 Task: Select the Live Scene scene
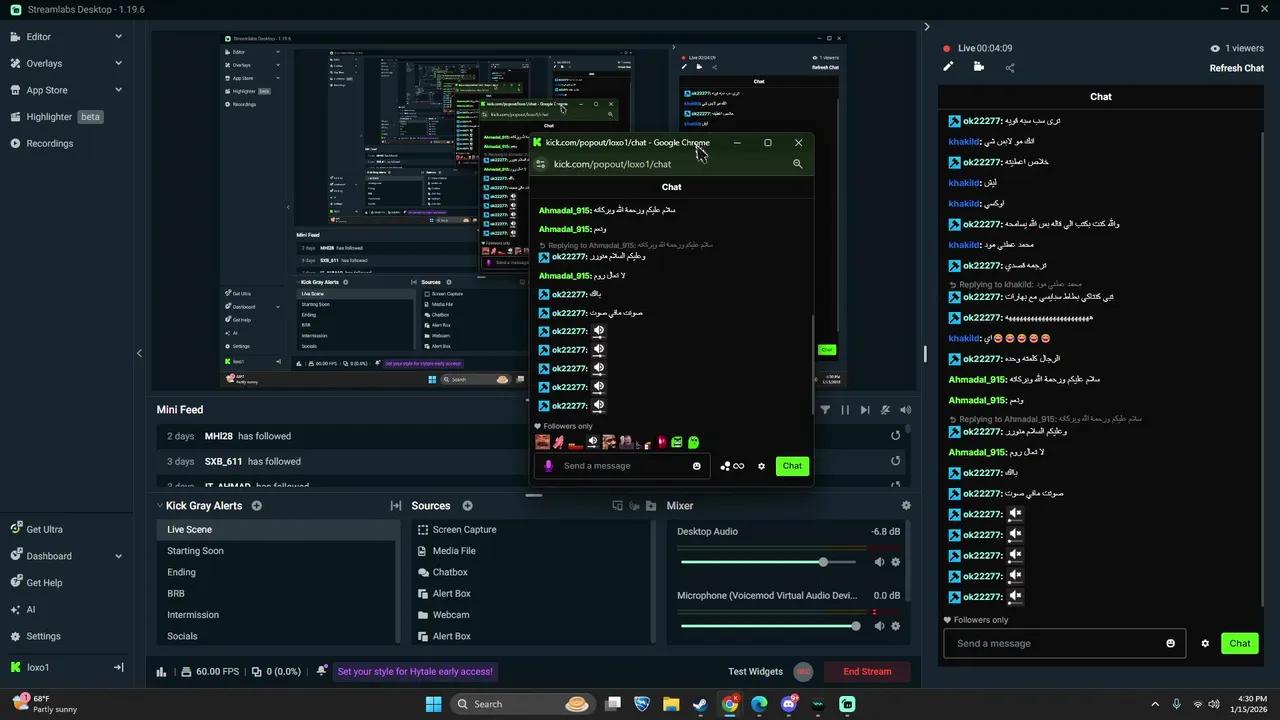point(277,529)
